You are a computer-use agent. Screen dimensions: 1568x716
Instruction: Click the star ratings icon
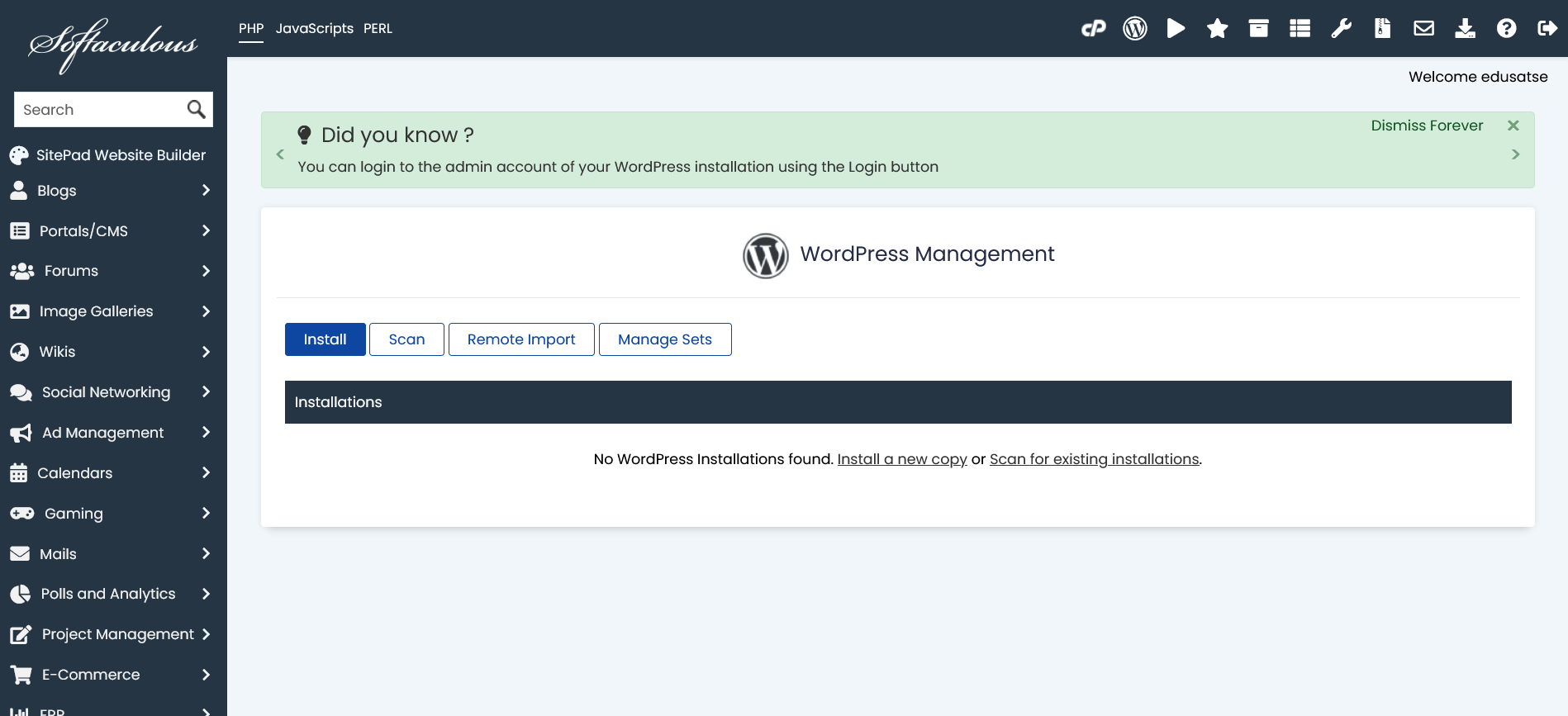(1217, 29)
